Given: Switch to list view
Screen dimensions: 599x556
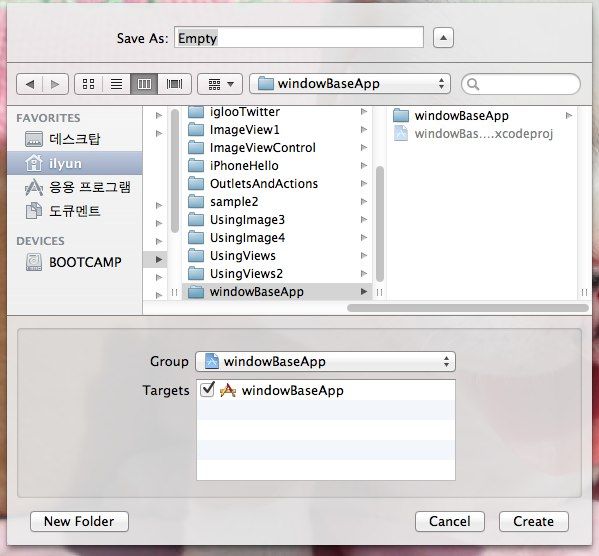Looking at the screenshot, I should [117, 84].
